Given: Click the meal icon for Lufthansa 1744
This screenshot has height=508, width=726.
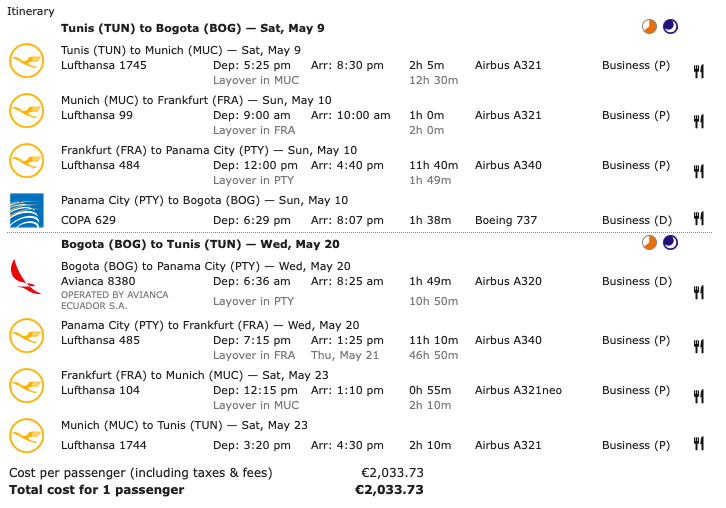Looking at the screenshot, I should pyautogui.click(x=699, y=444).
